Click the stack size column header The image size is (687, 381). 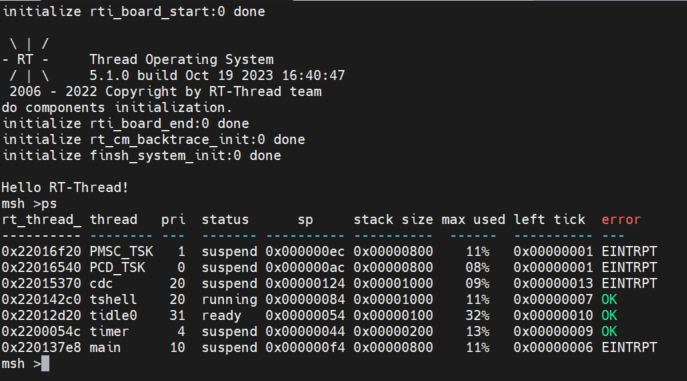coord(393,219)
